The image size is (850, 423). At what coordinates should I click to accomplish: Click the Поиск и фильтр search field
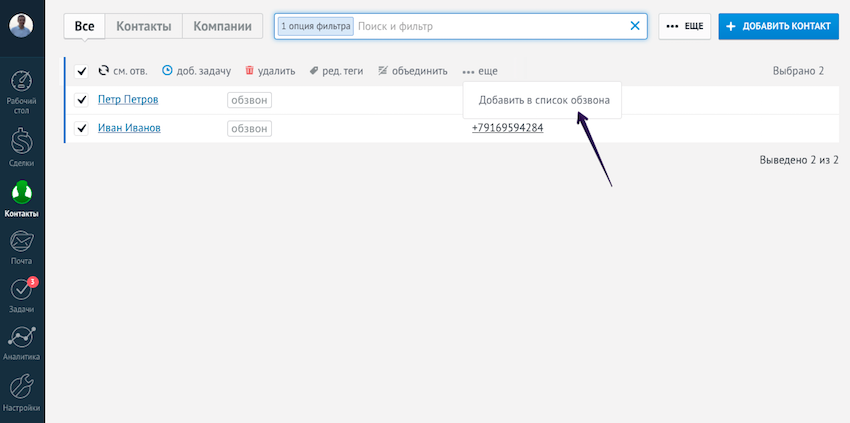pos(490,26)
